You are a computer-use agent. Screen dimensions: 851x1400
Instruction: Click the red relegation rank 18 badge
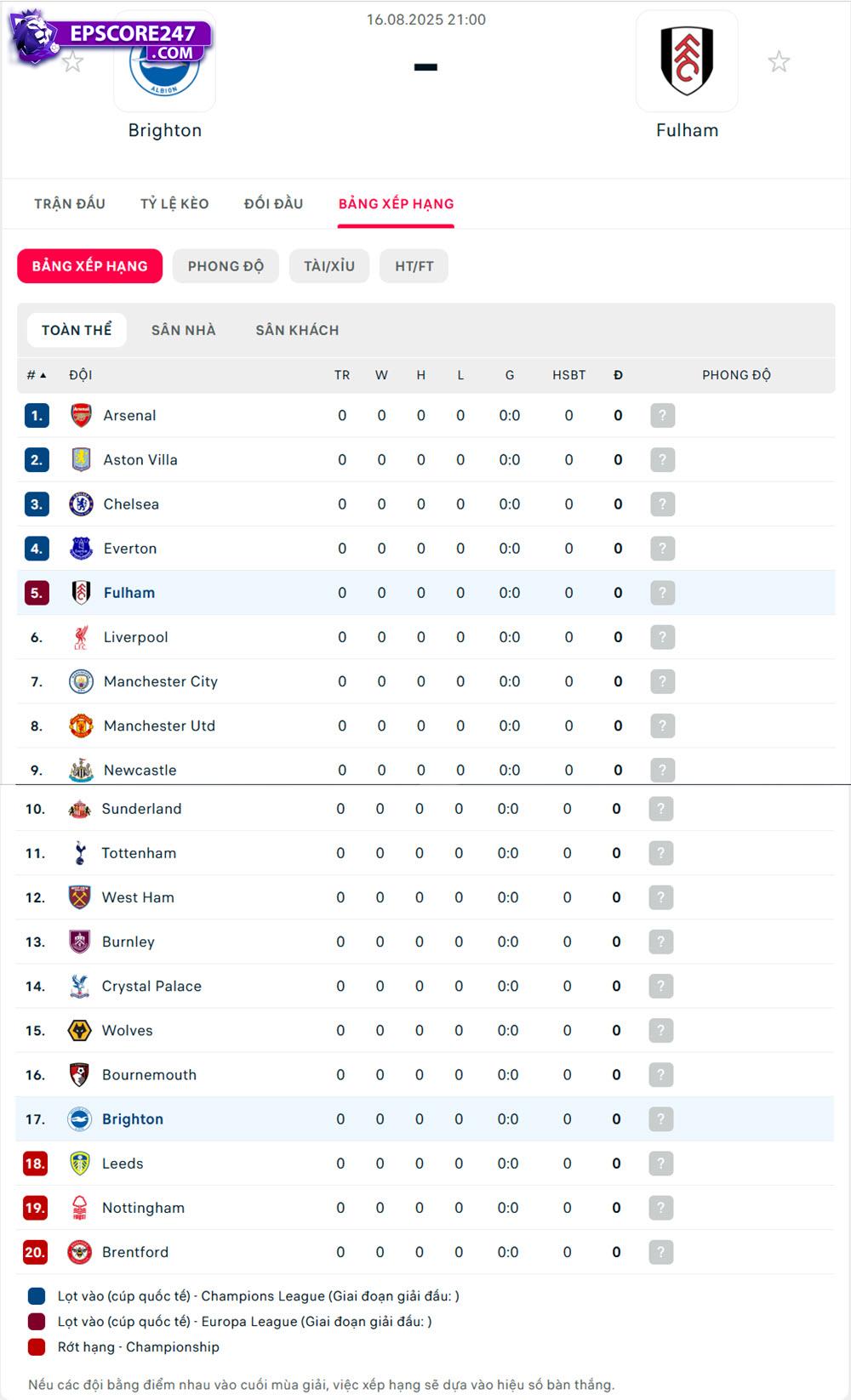point(35,1164)
